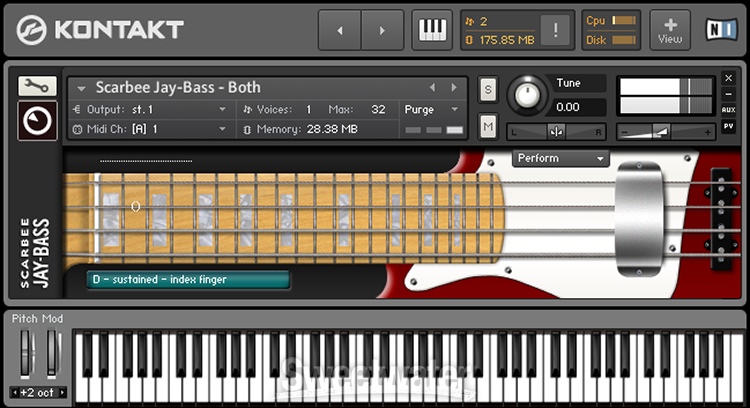Click the exclamation panic button
This screenshot has height=408, width=750.
(555, 31)
